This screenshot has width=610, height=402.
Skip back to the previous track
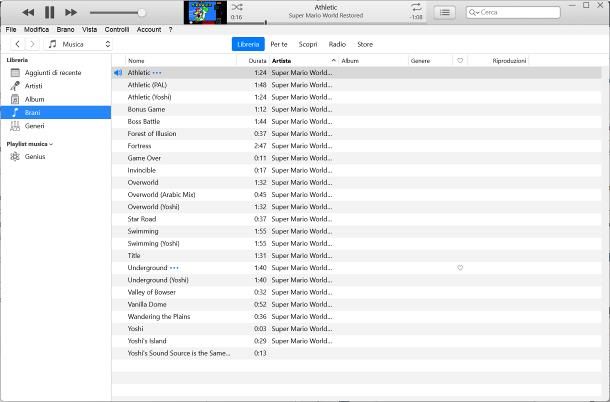pyautogui.click(x=28, y=12)
